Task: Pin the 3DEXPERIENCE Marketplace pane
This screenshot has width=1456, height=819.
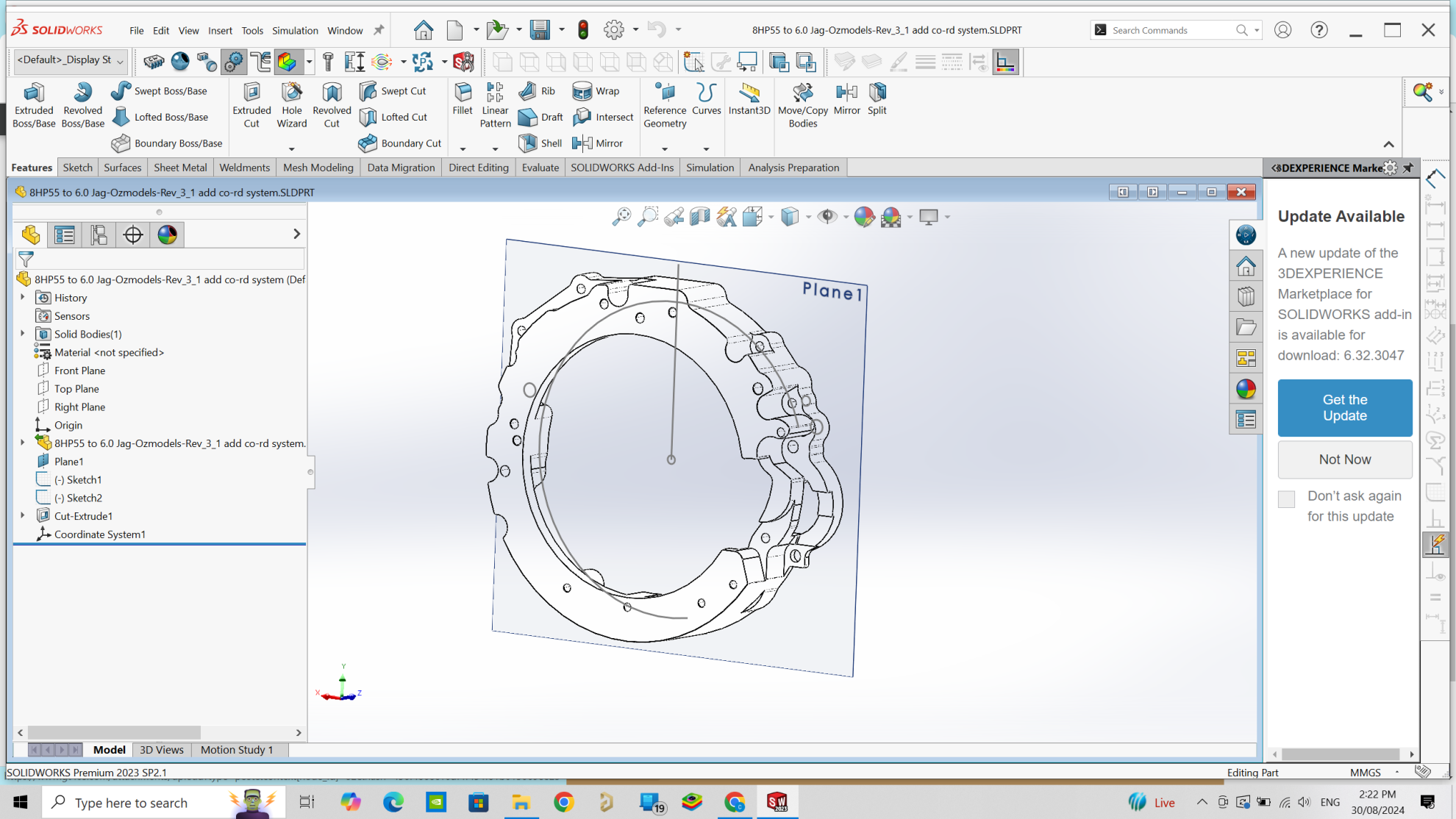Action: point(1407,168)
